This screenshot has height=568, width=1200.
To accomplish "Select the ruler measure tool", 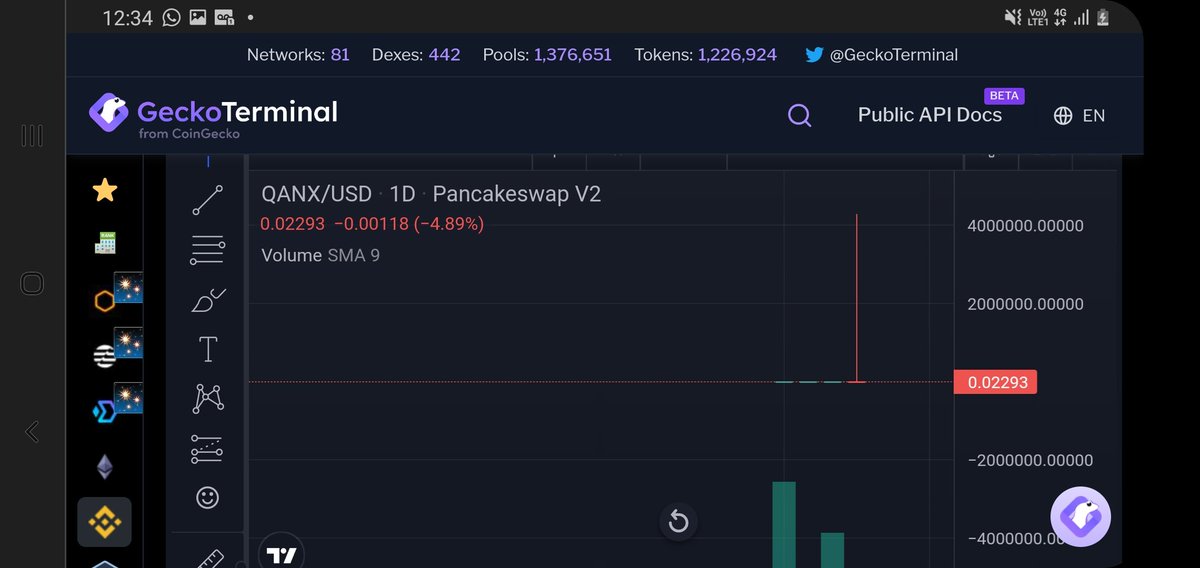I will point(208,558).
